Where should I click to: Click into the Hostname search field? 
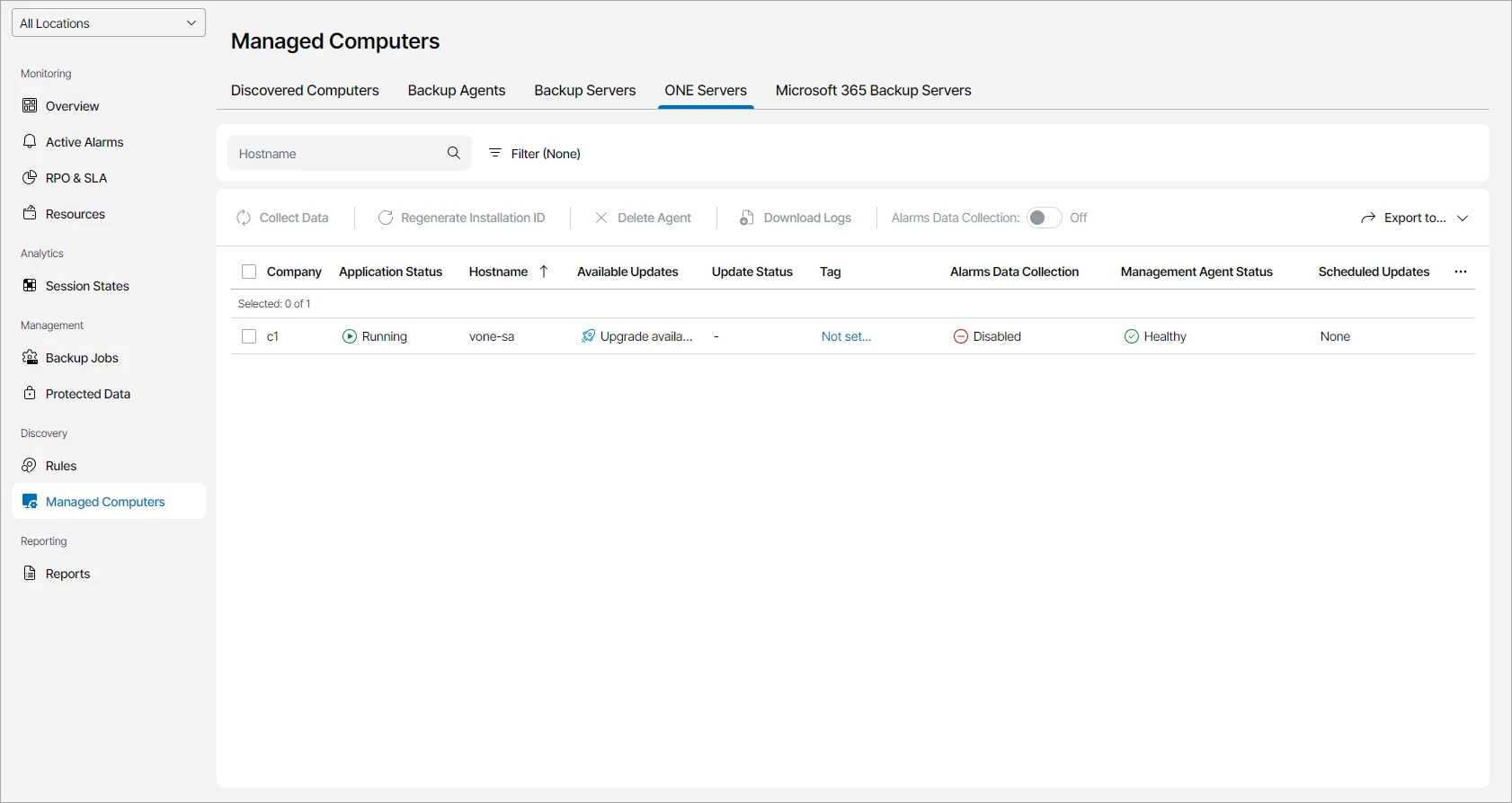pyautogui.click(x=337, y=153)
